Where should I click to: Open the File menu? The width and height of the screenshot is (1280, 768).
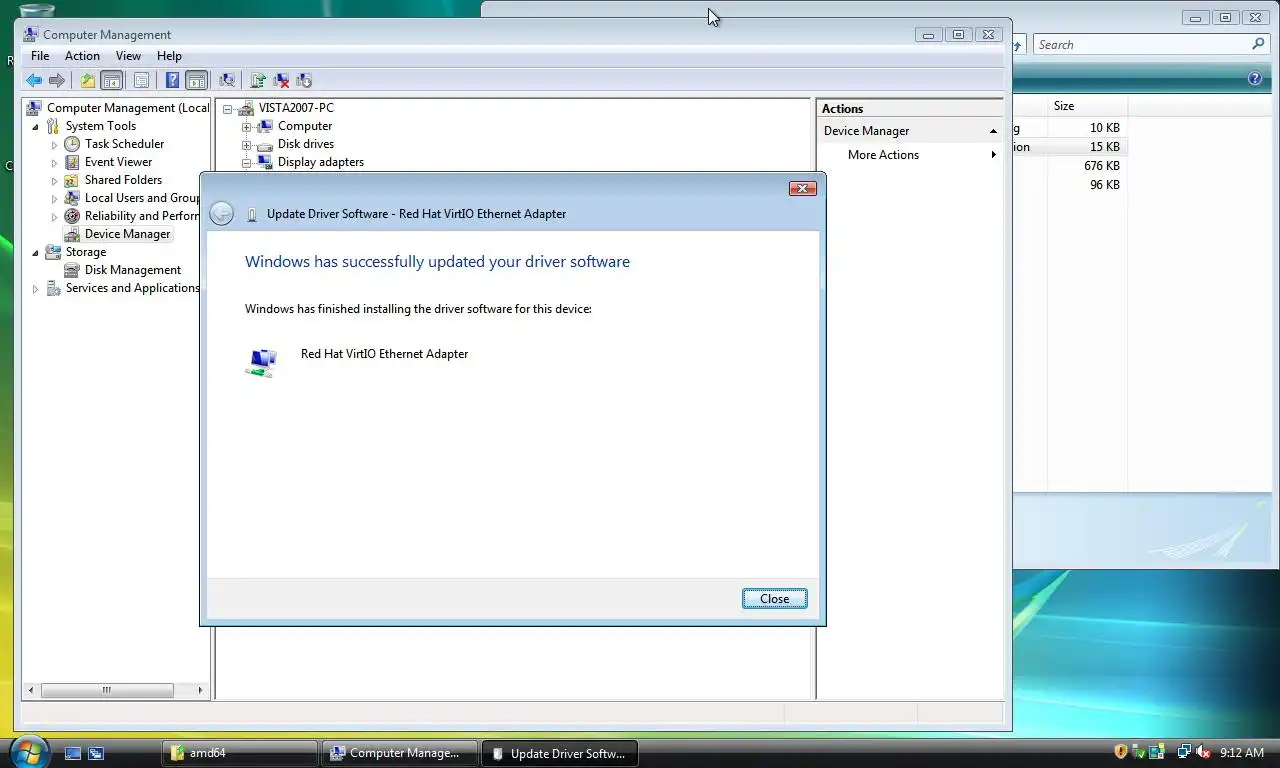pos(40,56)
